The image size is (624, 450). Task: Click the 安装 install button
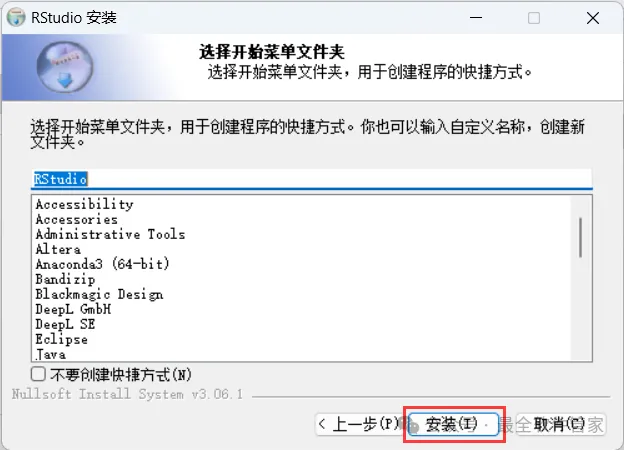click(453, 424)
